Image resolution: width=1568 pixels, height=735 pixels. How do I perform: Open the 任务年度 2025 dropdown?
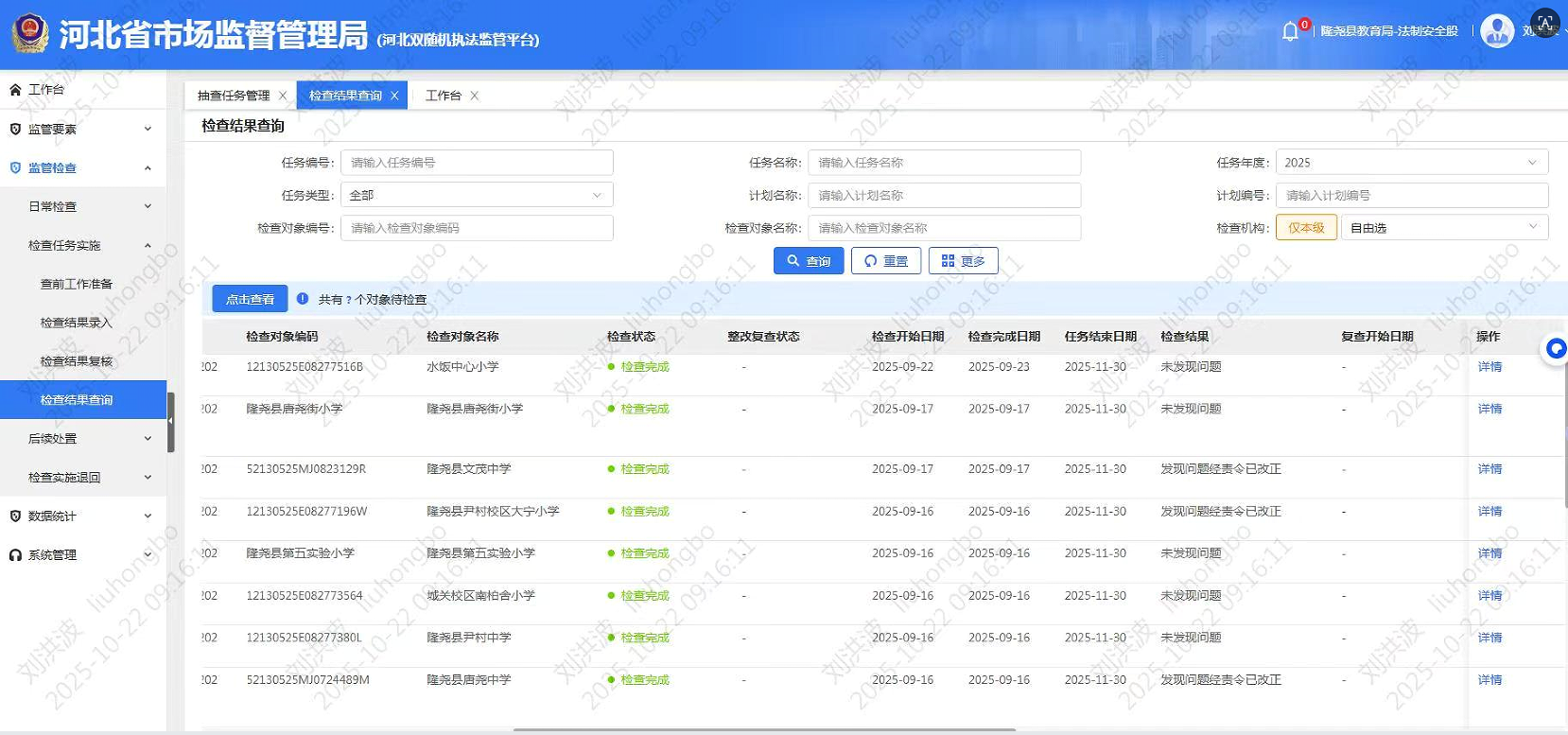coord(1412,163)
